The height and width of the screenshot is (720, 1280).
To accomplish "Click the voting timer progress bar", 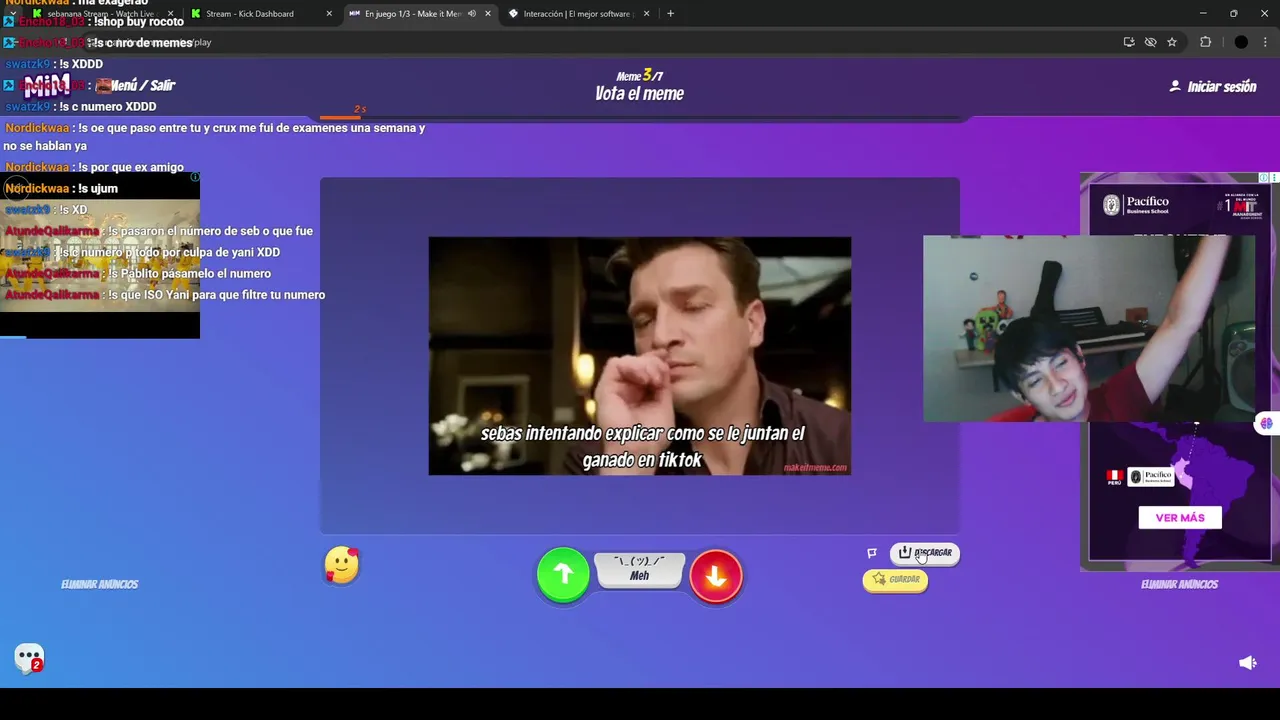I will [x=640, y=118].
